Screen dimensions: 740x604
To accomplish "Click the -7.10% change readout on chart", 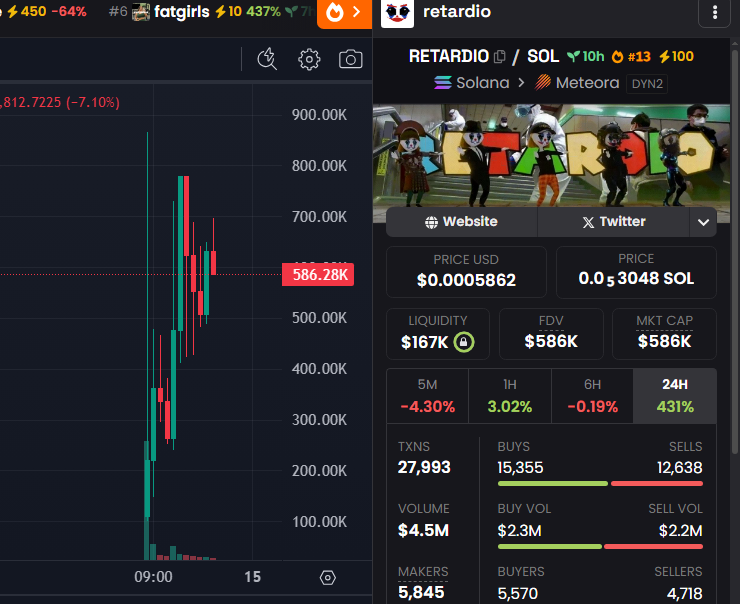I will click(x=92, y=102).
